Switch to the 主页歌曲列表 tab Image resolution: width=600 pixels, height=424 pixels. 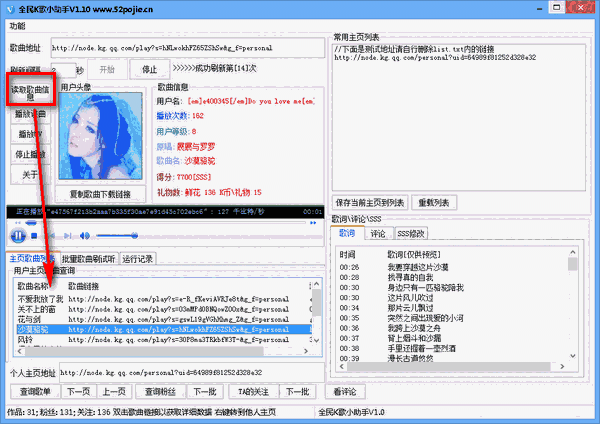(33, 258)
